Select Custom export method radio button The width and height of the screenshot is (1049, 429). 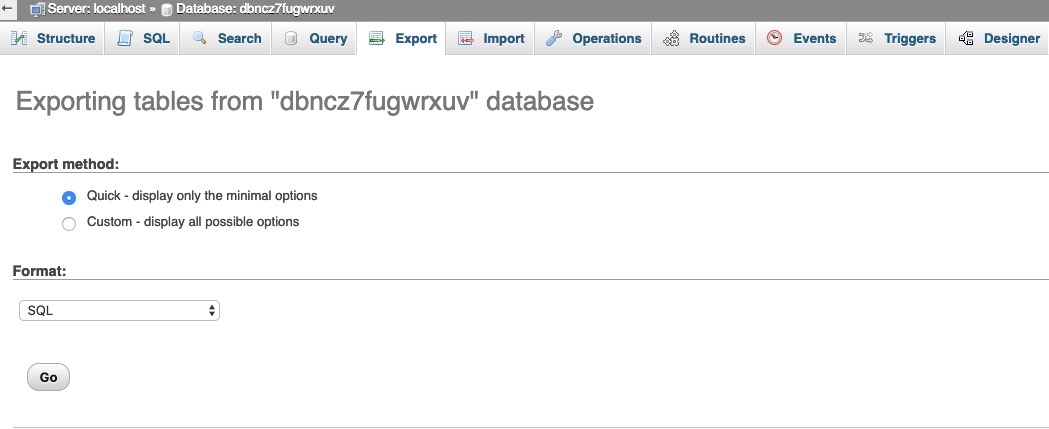coord(68,224)
